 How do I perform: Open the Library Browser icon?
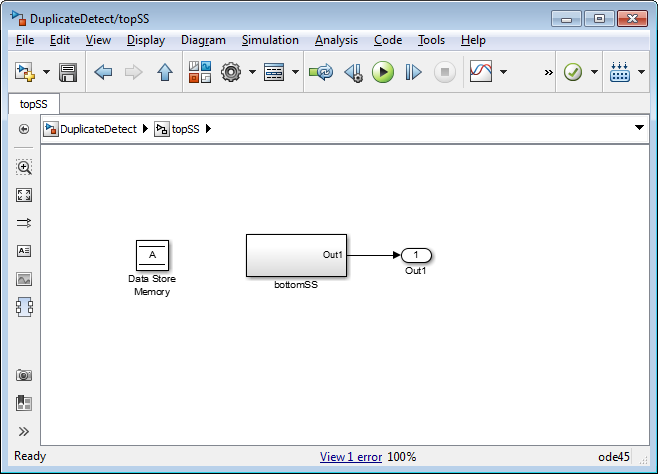point(200,72)
